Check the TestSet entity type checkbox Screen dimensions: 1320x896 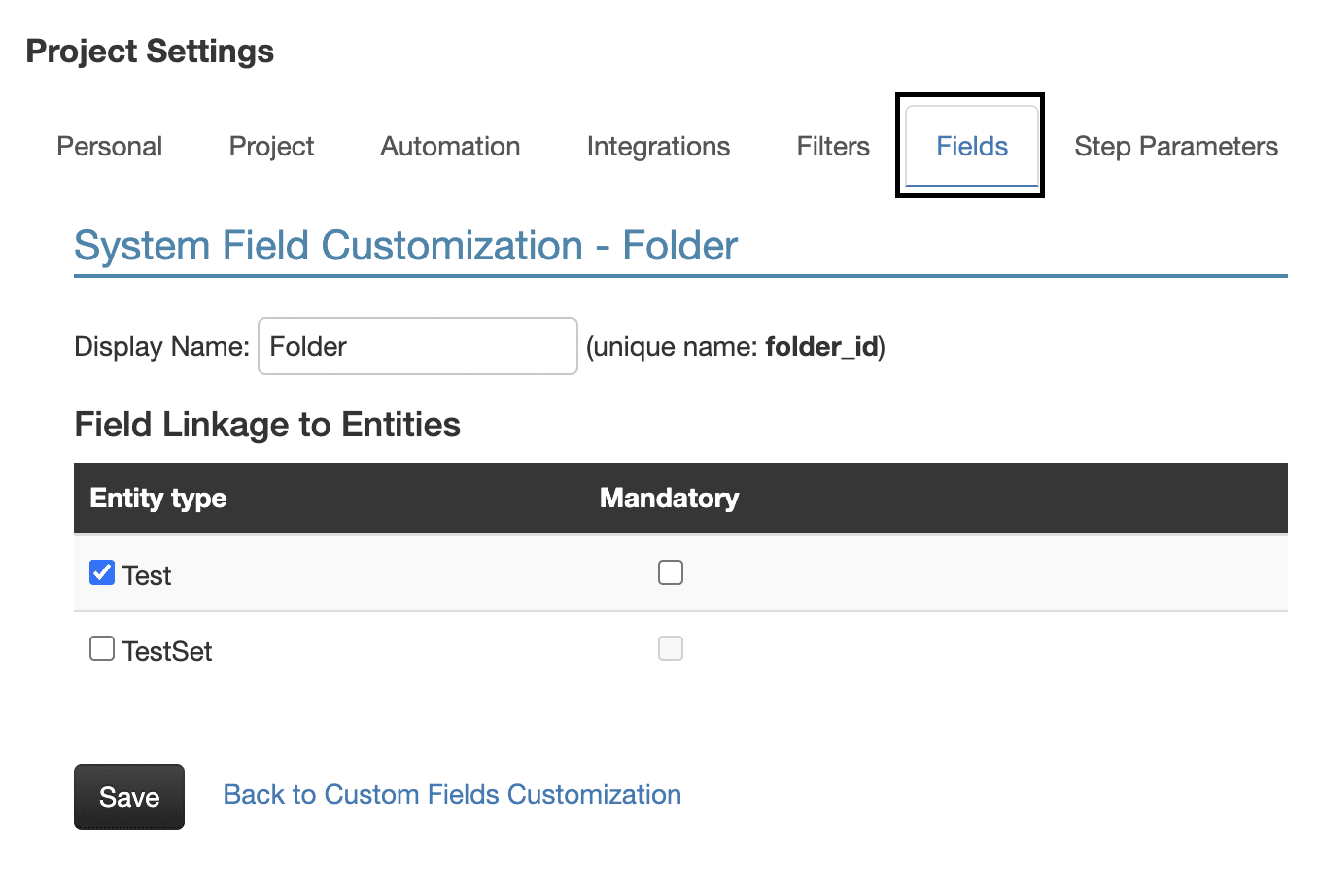coord(102,648)
